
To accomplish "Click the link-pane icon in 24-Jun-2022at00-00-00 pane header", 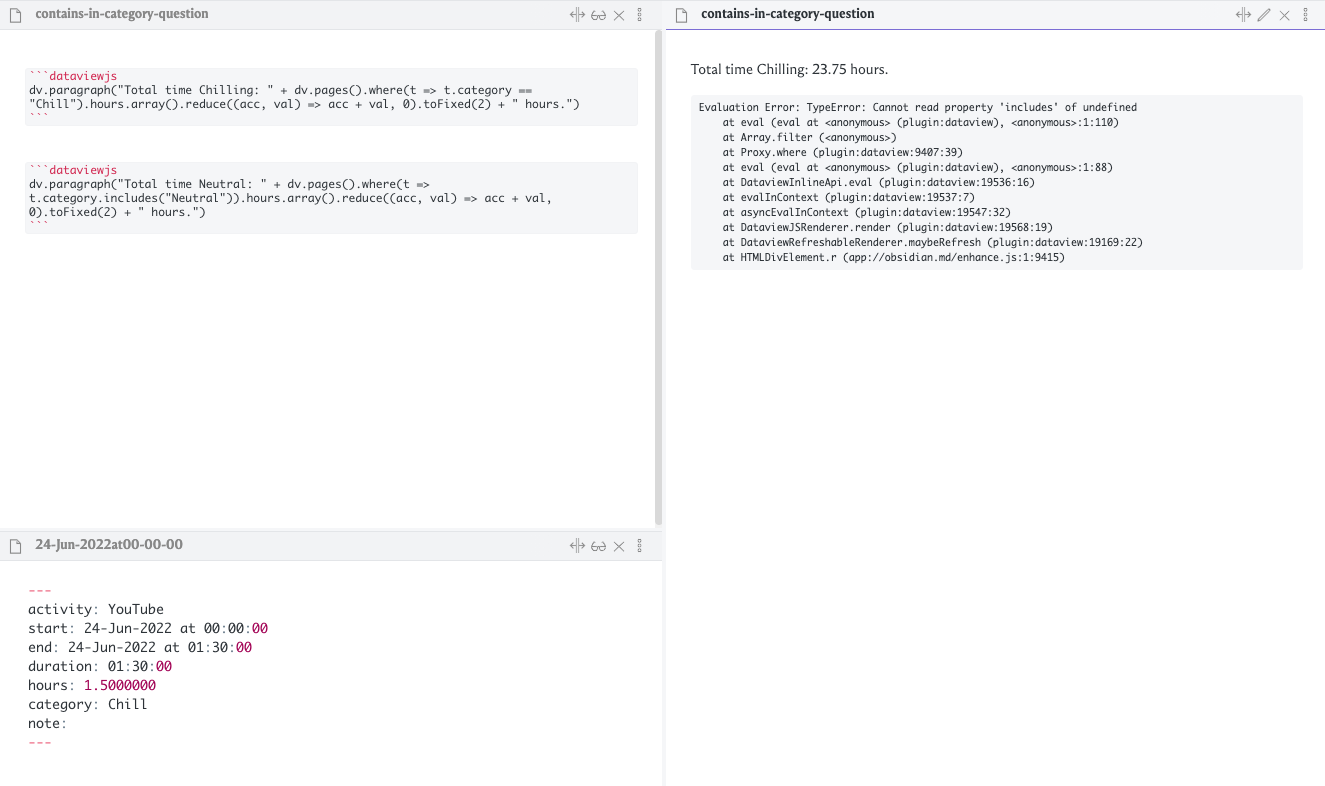I will pos(577,546).
